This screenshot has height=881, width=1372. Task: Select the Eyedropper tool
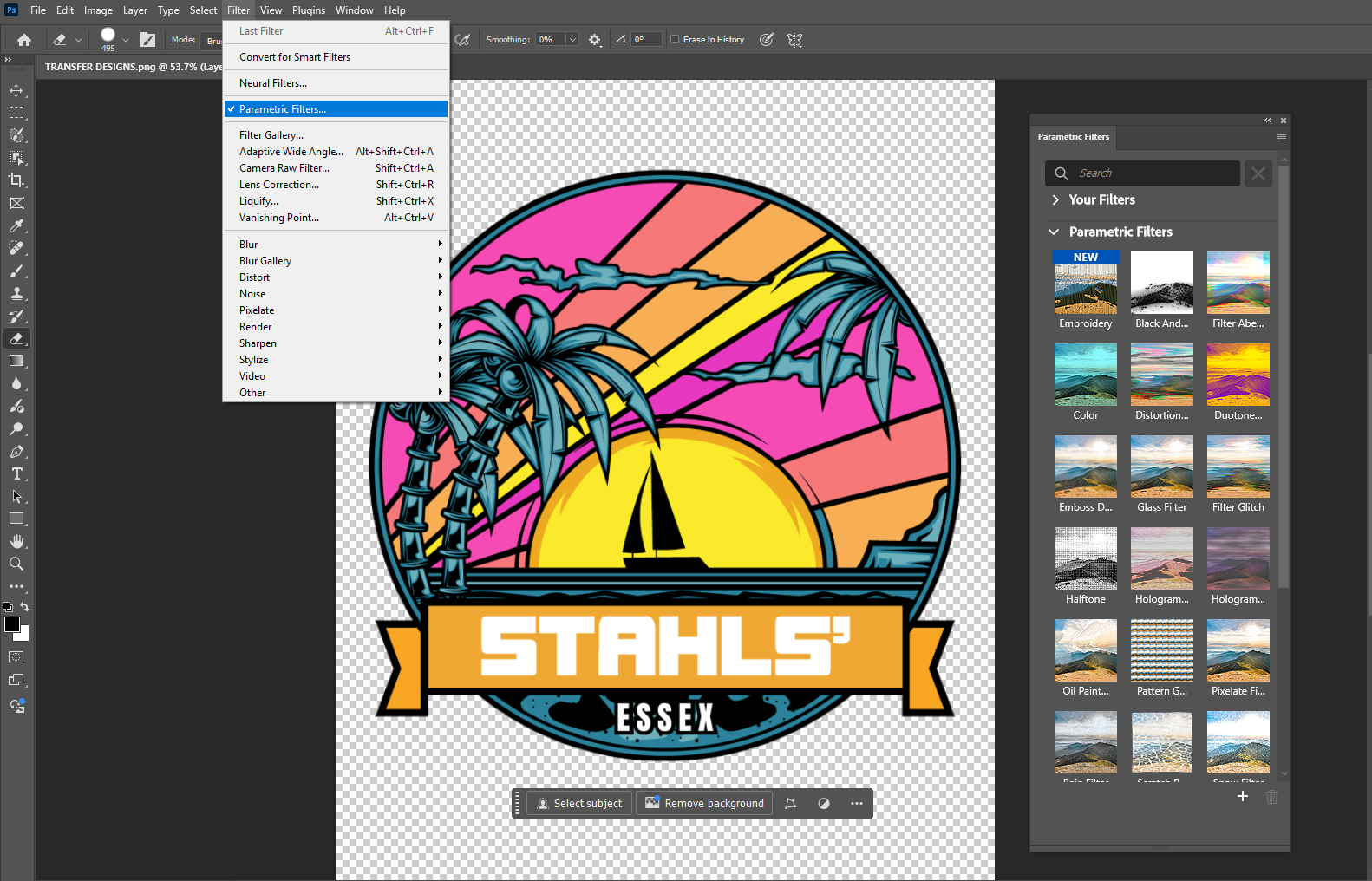click(x=16, y=225)
